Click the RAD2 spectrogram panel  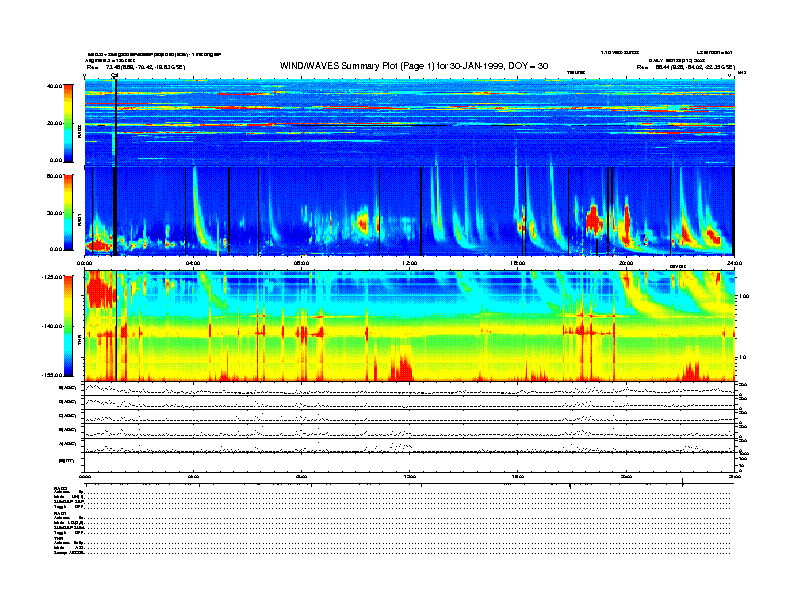pyautogui.click(x=410, y=123)
